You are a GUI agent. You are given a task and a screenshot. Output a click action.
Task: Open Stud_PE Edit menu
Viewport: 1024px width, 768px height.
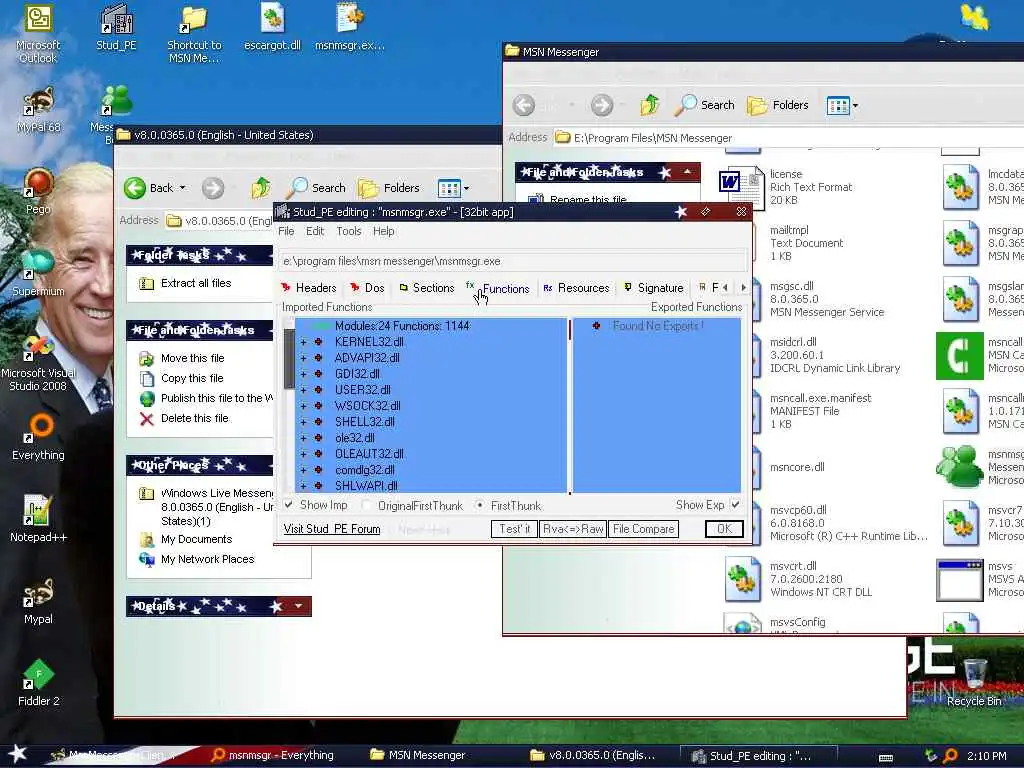pyautogui.click(x=315, y=231)
